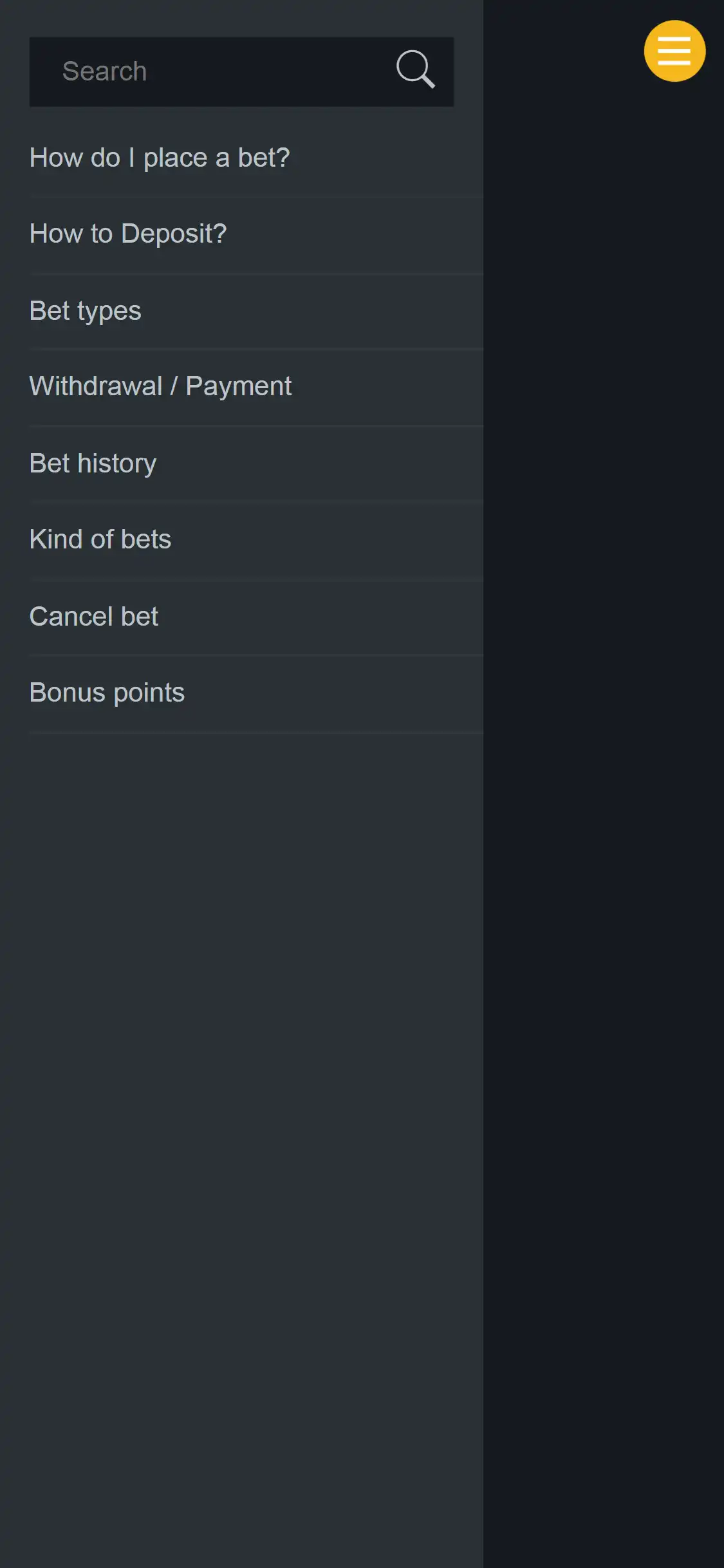Open the Cancel bet help topic

tap(94, 617)
